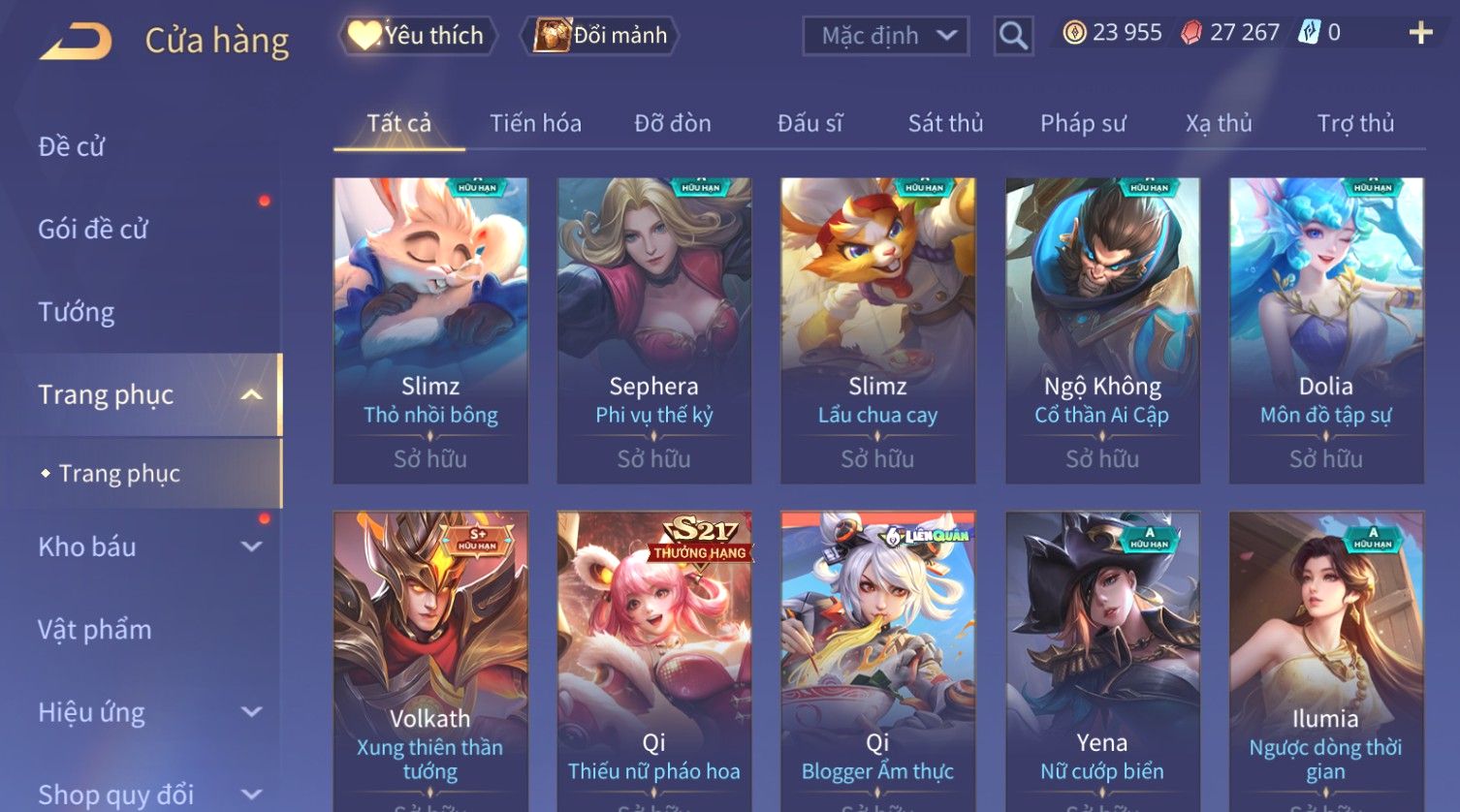Switch to the Sát thủ tab
This screenshot has height=812, width=1460.
pyautogui.click(x=945, y=123)
